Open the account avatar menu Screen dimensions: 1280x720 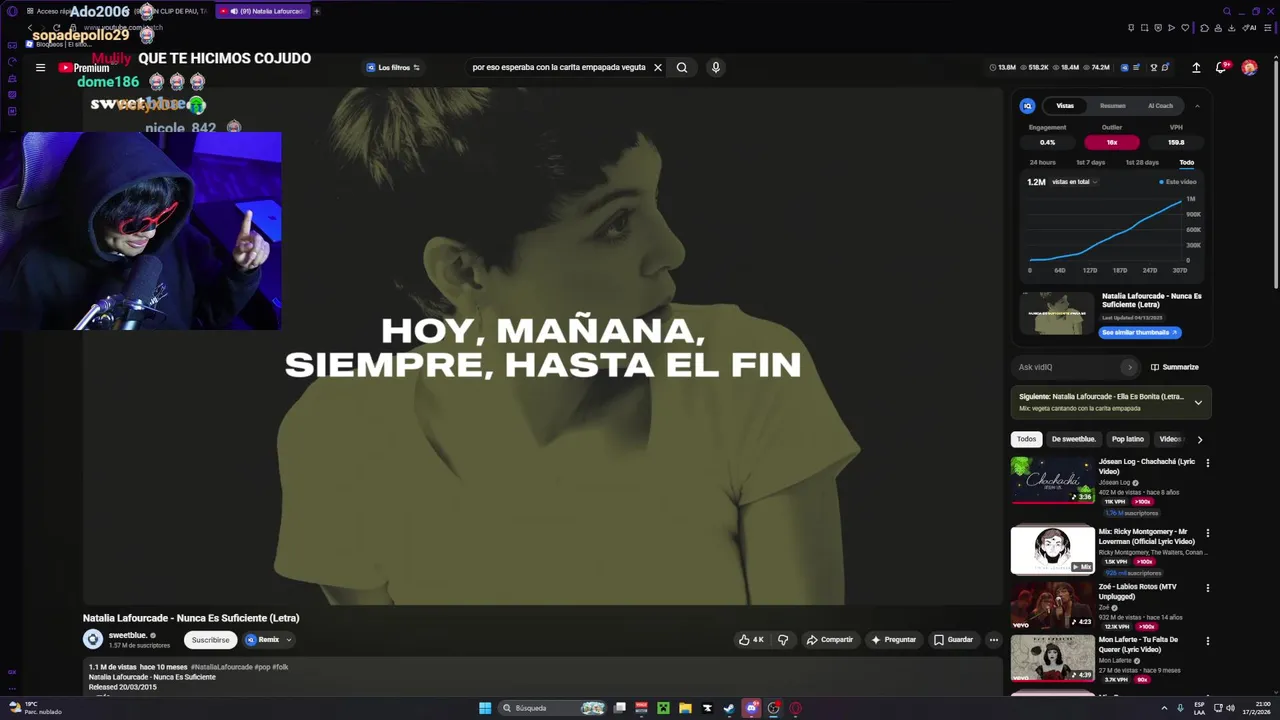(x=1249, y=68)
